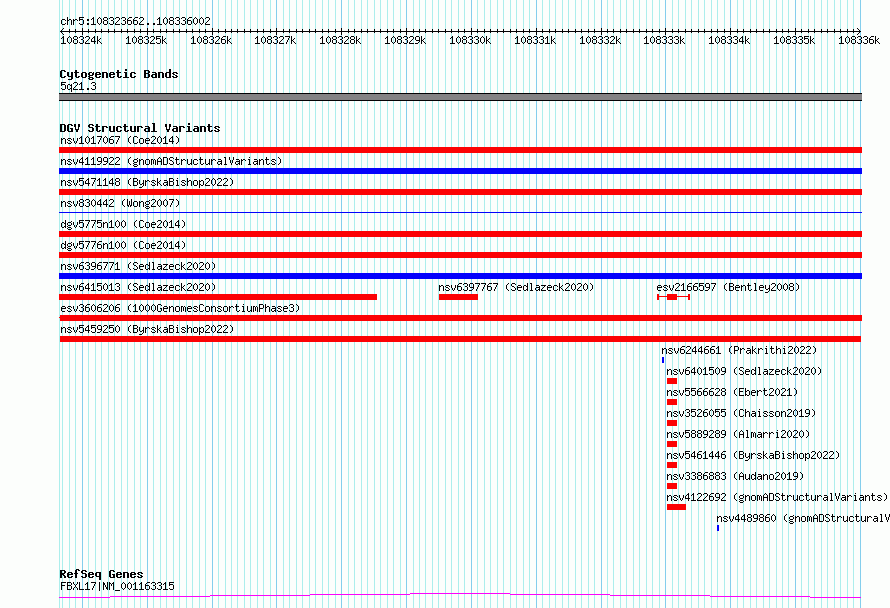Click the thin blue nsv830442 line
This screenshot has width=890, height=608.
(460, 212)
